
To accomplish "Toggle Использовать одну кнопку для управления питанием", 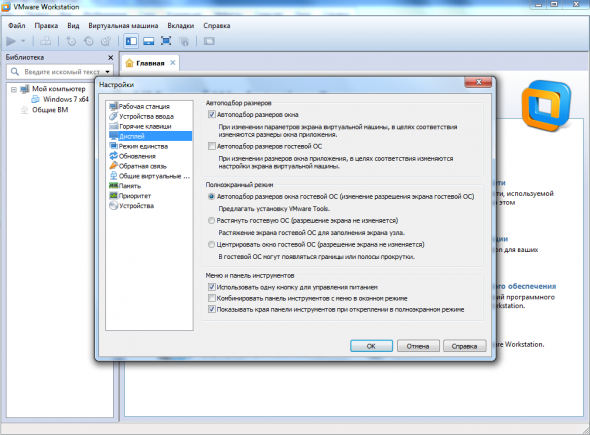I will [x=212, y=287].
